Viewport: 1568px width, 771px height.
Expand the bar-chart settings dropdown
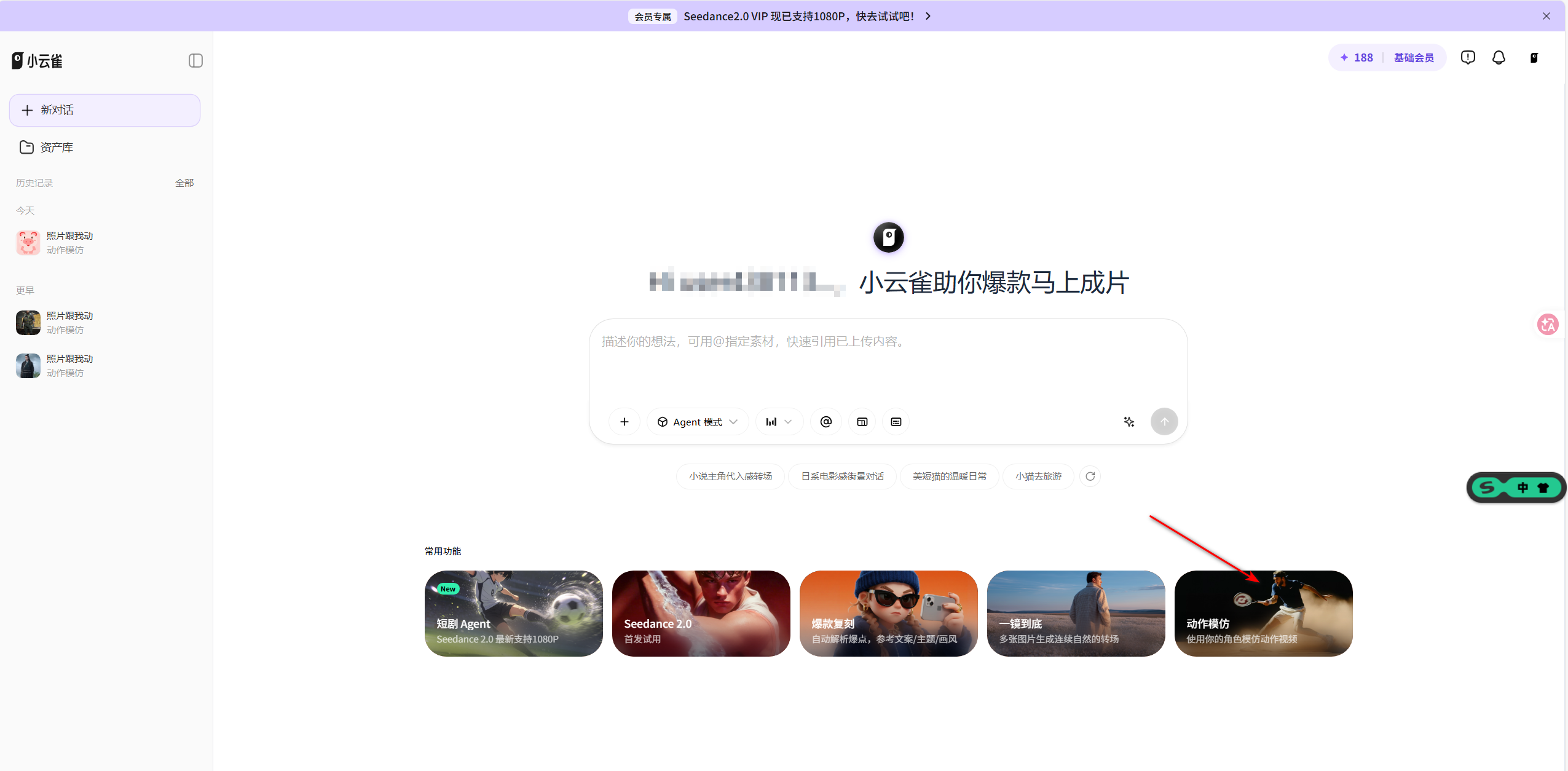click(x=778, y=422)
